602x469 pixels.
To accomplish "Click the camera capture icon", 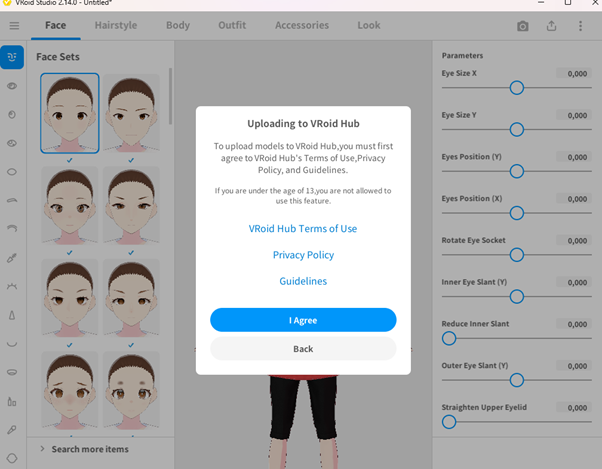I will (523, 26).
